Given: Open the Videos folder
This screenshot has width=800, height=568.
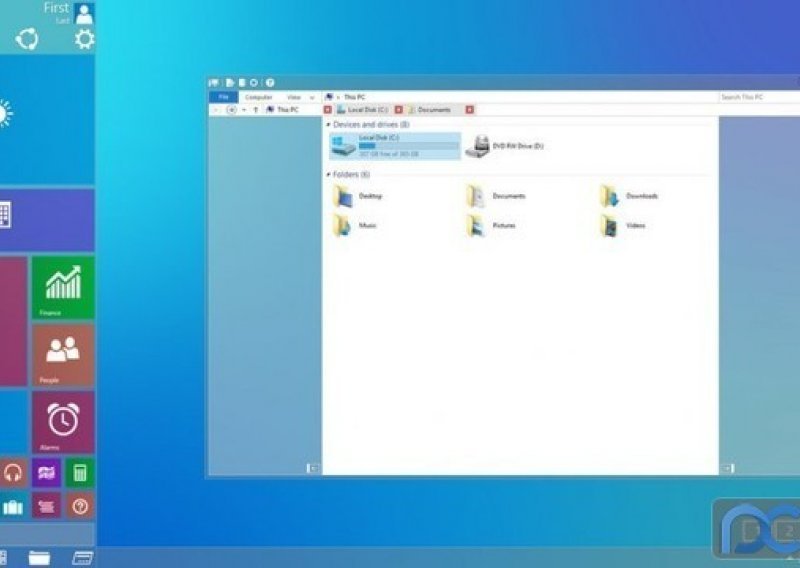Looking at the screenshot, I should (x=622, y=226).
